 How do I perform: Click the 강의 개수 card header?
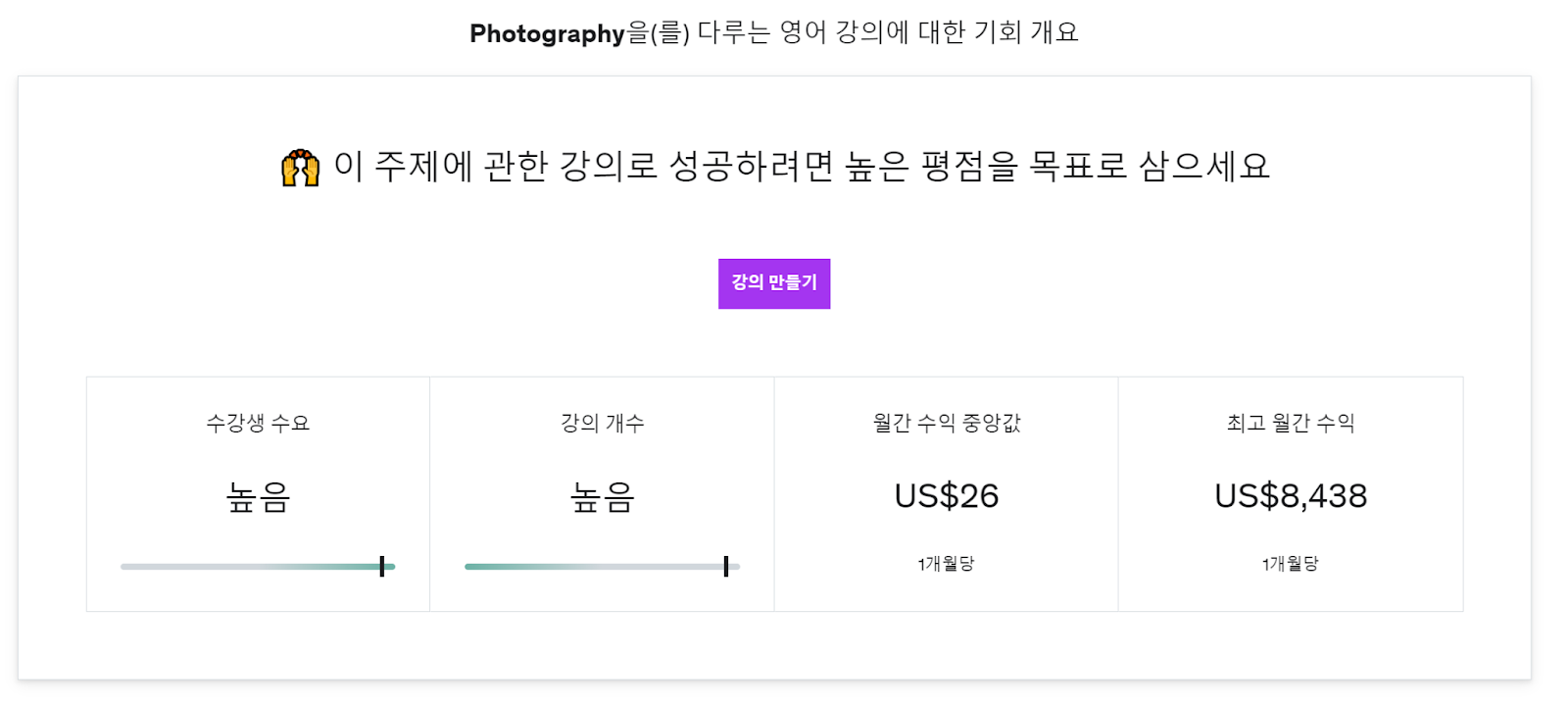(x=602, y=424)
